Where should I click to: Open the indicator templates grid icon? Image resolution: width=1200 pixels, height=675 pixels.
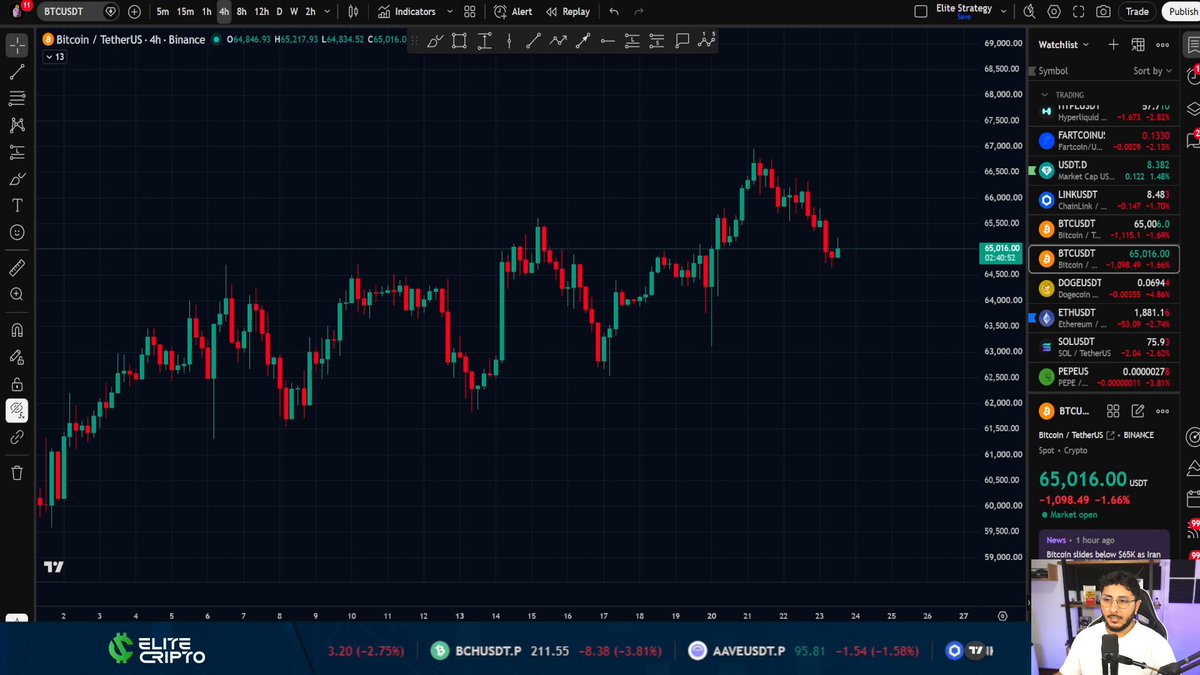(x=469, y=12)
